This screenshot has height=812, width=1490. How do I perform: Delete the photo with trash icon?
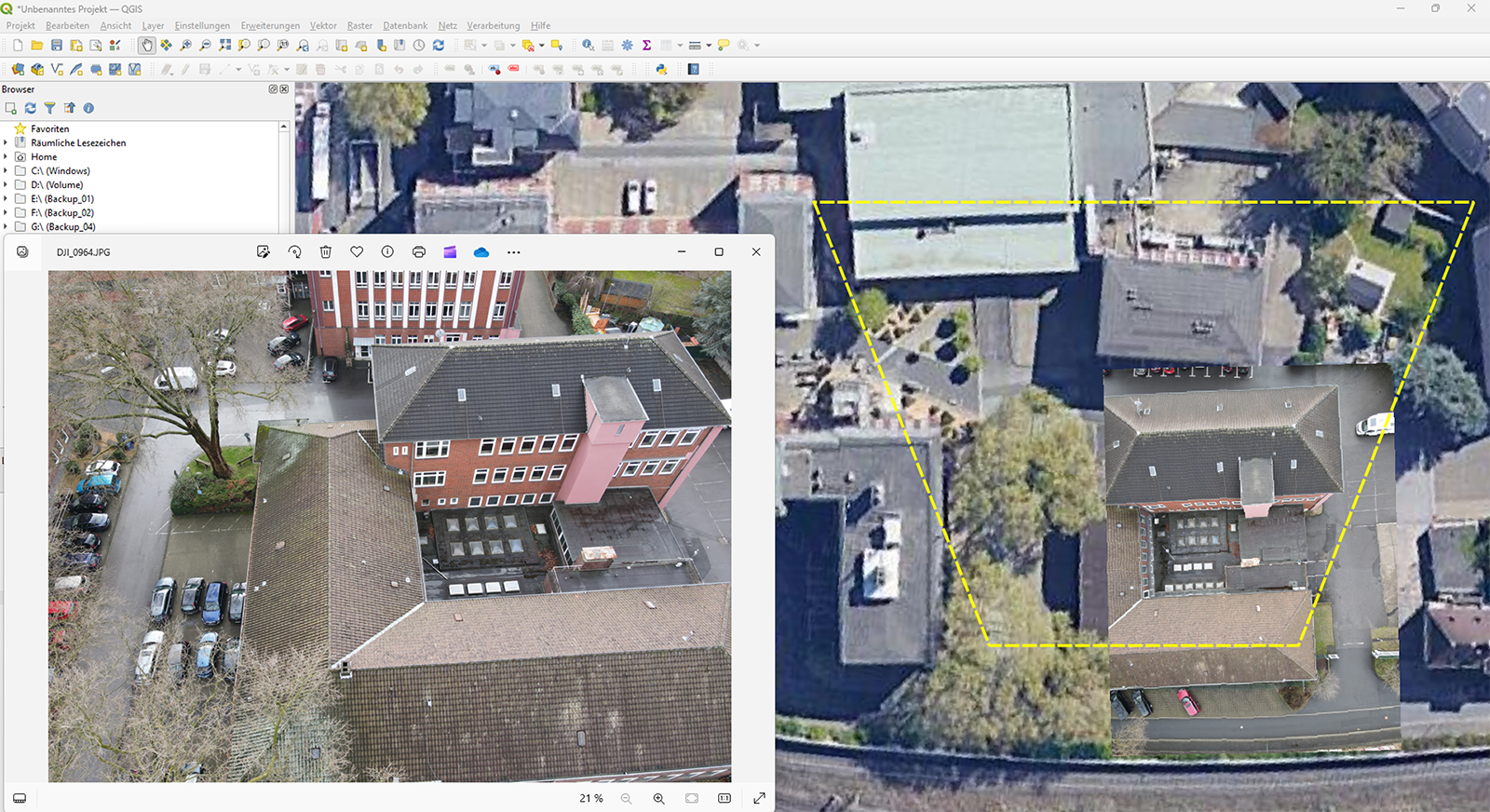(325, 251)
